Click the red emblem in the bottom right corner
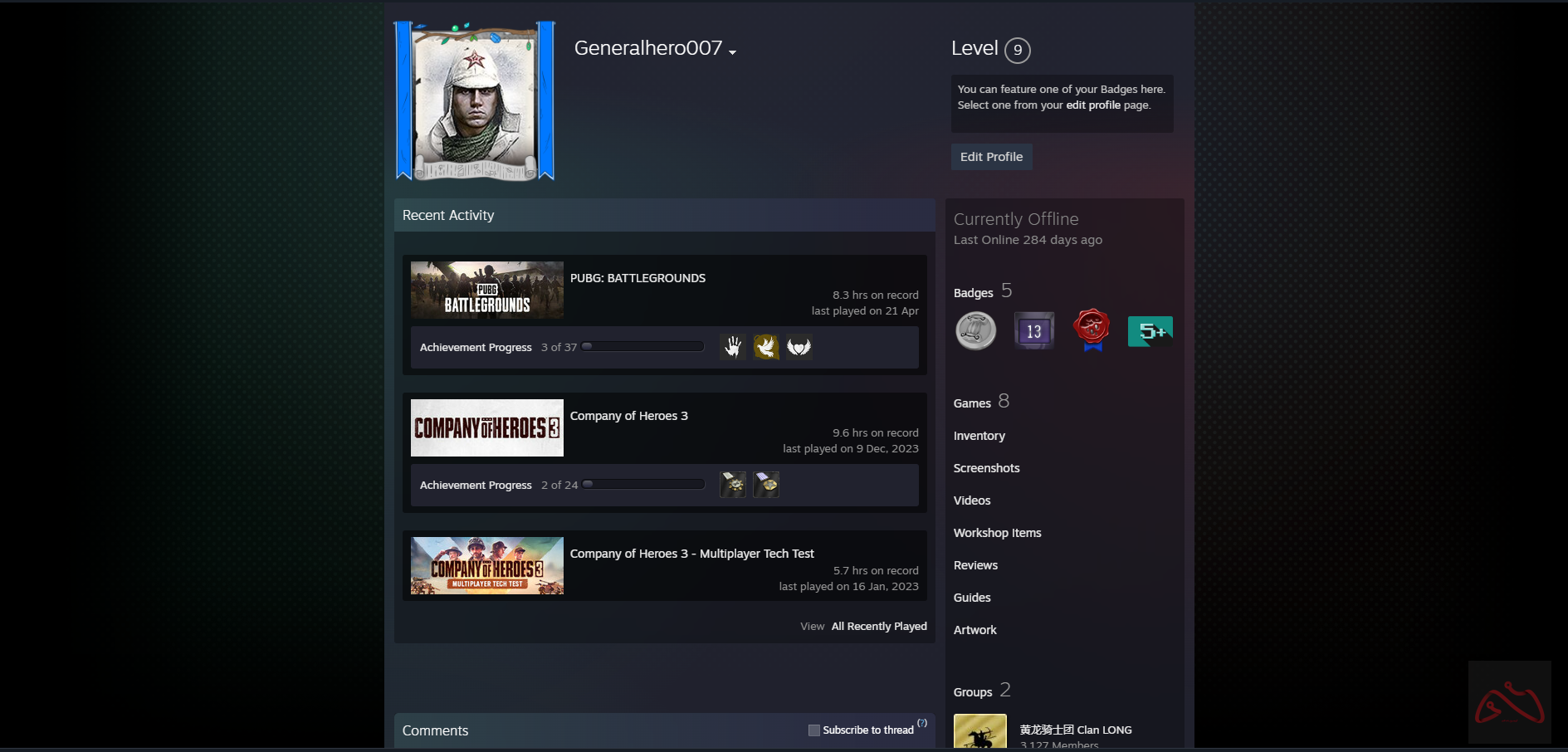This screenshot has height=752, width=1568. (1510, 701)
